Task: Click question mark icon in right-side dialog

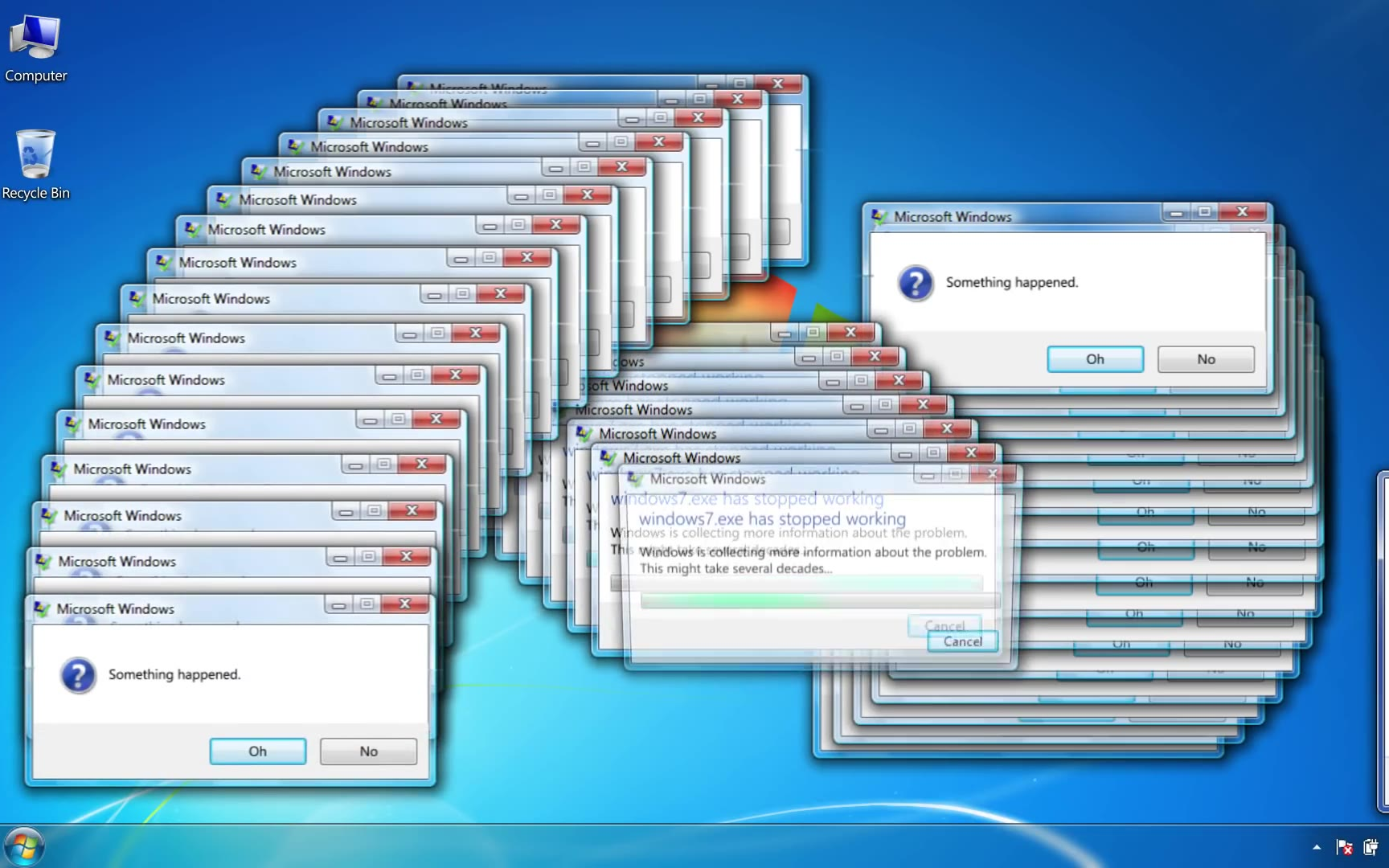Action: pyautogui.click(x=916, y=283)
